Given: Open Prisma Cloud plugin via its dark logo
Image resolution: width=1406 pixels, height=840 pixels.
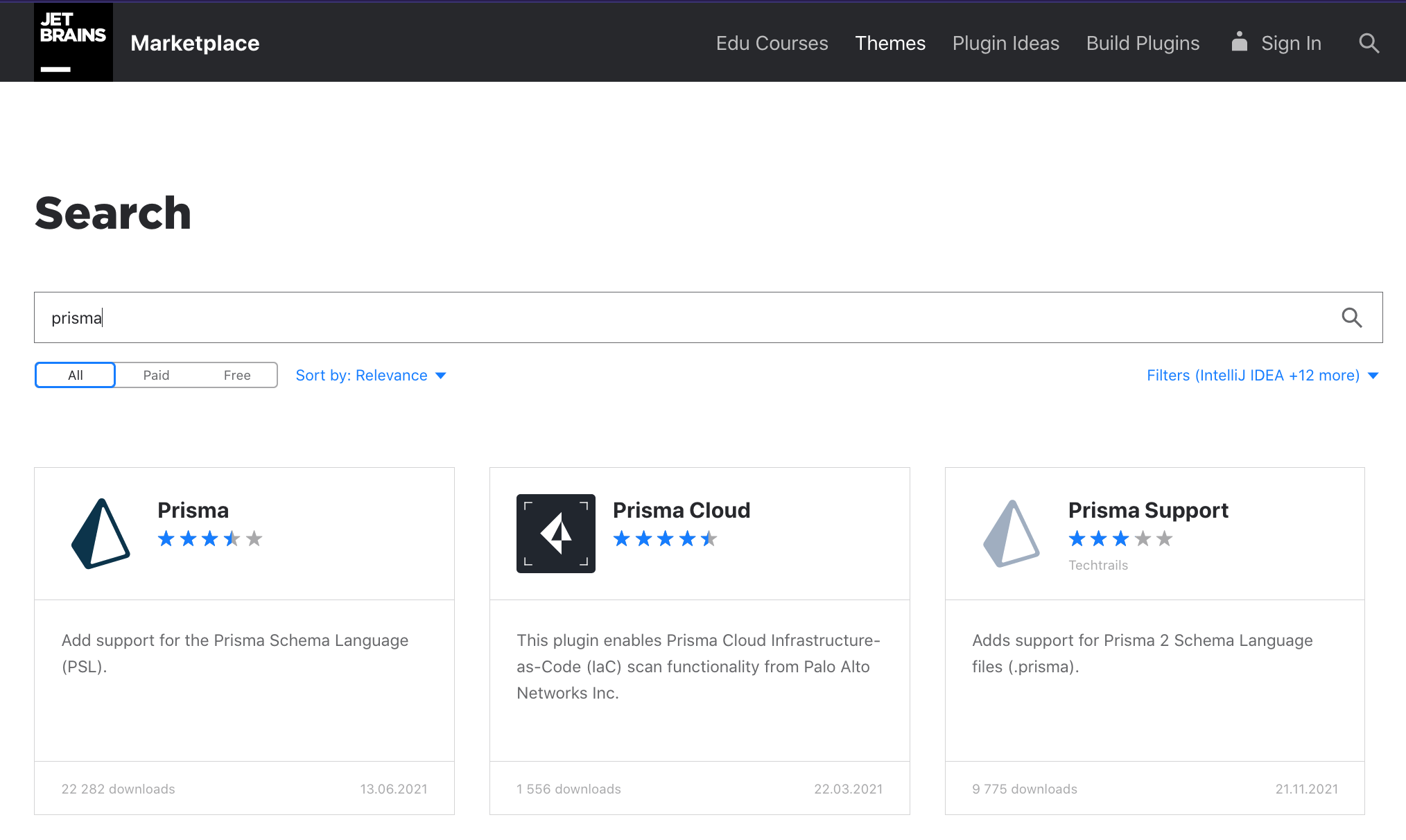Looking at the screenshot, I should pos(555,533).
